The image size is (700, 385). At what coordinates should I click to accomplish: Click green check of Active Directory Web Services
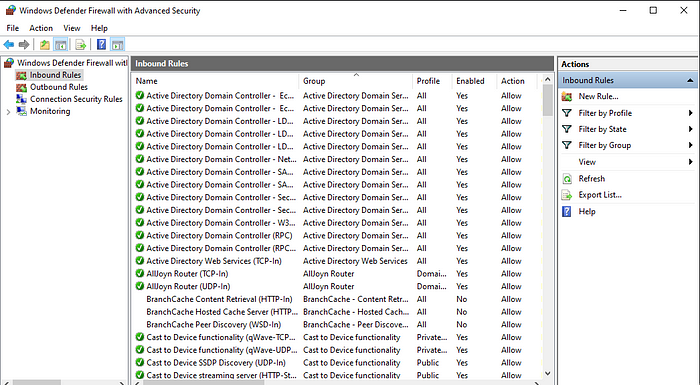(140, 261)
